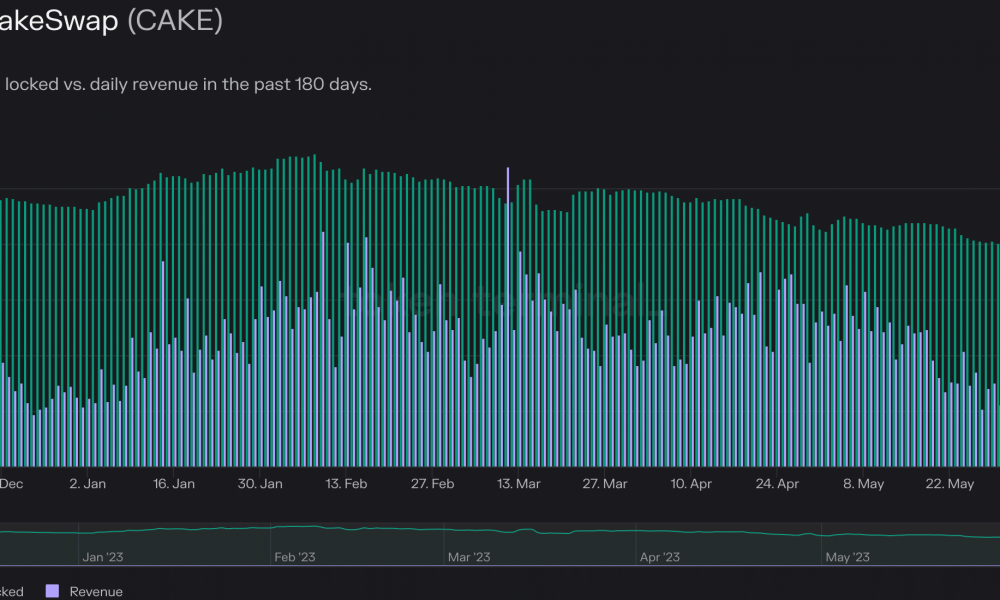
Task: Click the "13. Mar" date label
Action: pyautogui.click(x=518, y=484)
